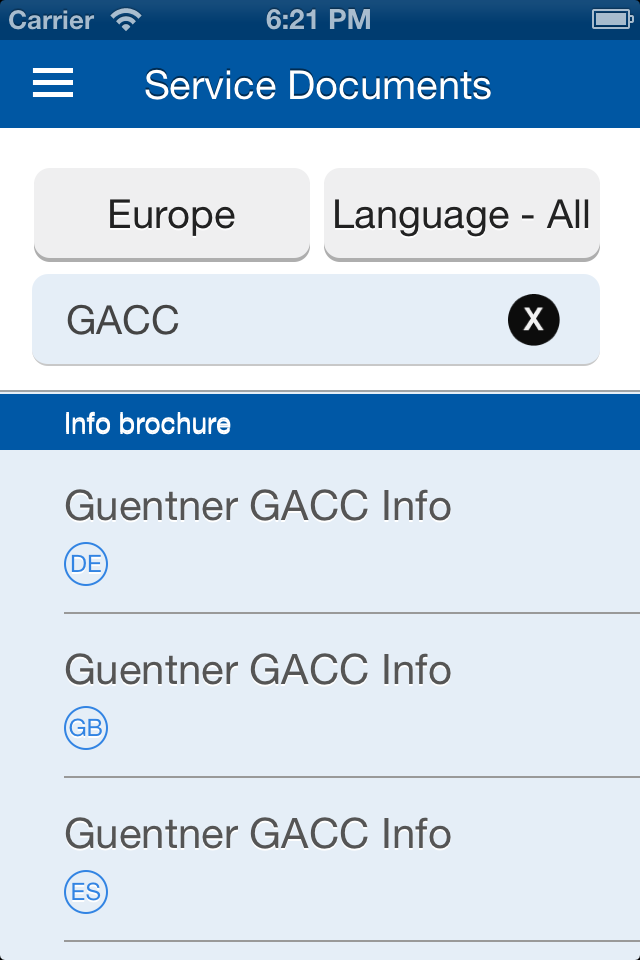640x960 pixels.
Task: Click the divider below the DE entry
Action: (352, 612)
